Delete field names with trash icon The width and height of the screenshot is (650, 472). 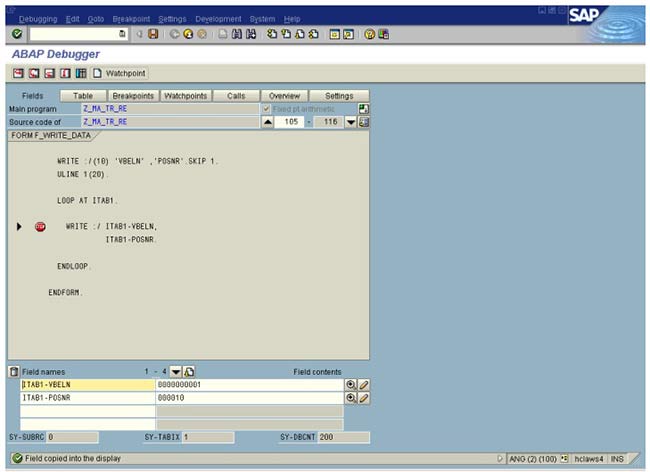[x=14, y=371]
